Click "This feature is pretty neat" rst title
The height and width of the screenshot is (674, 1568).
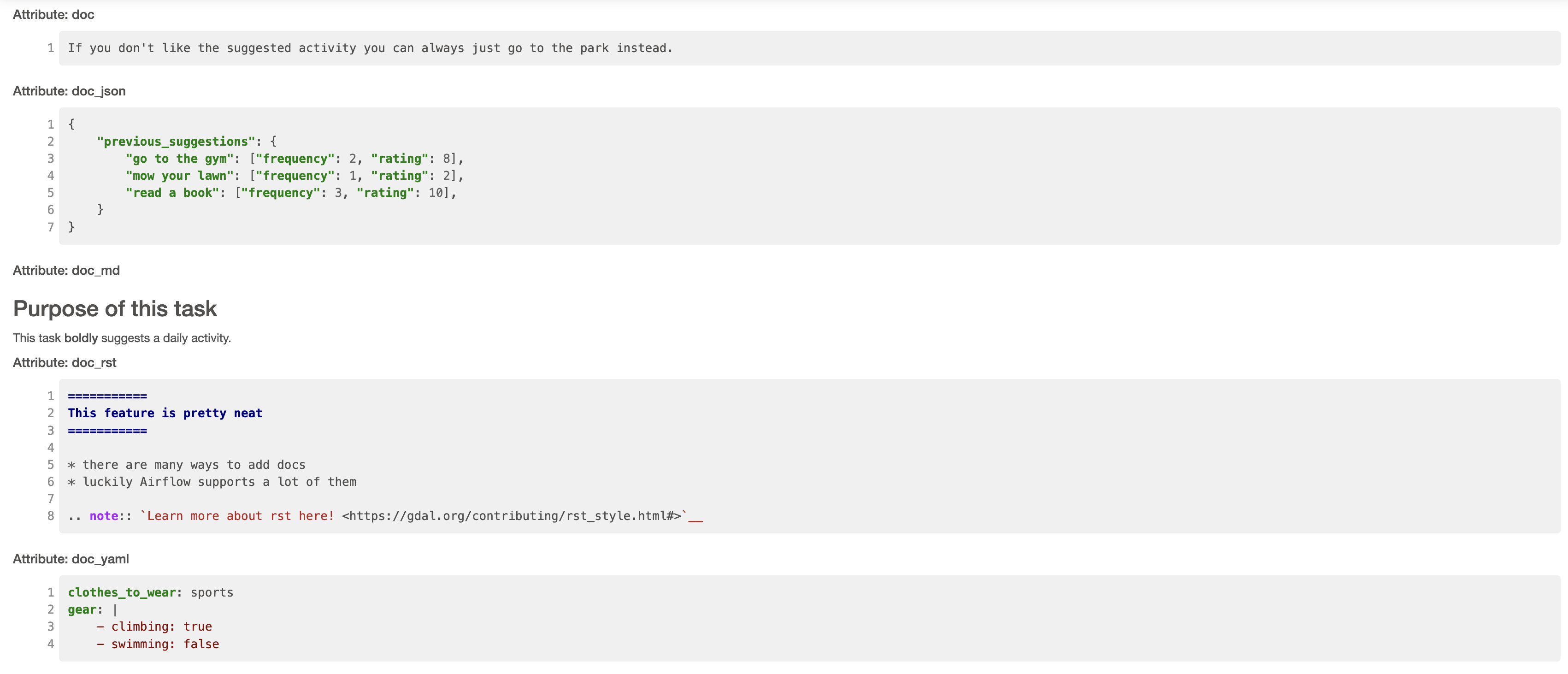[165, 414]
